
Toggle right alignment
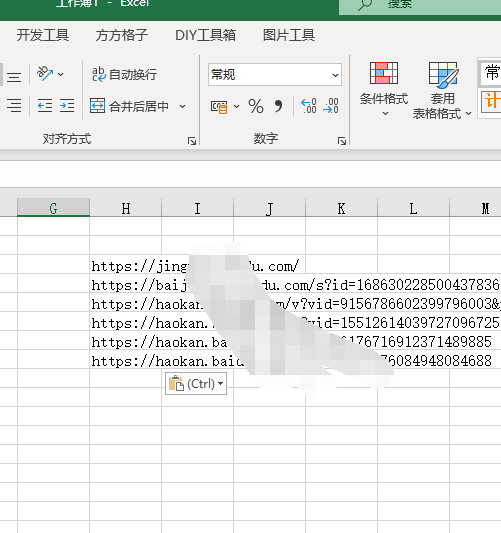14,105
